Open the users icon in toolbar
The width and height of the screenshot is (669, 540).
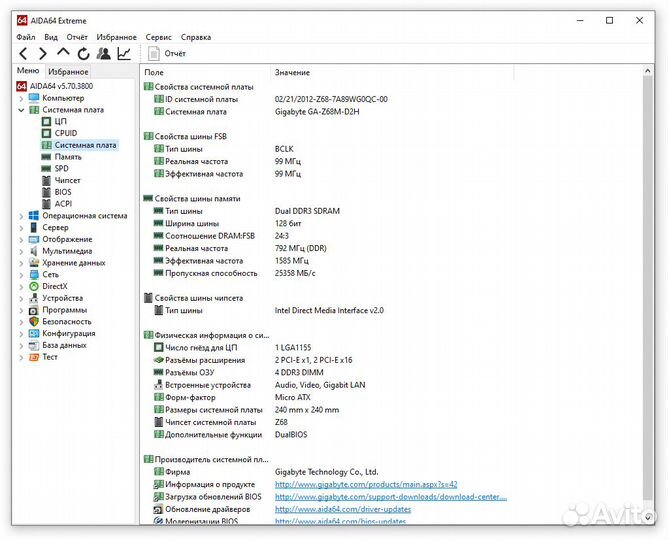coord(103,53)
